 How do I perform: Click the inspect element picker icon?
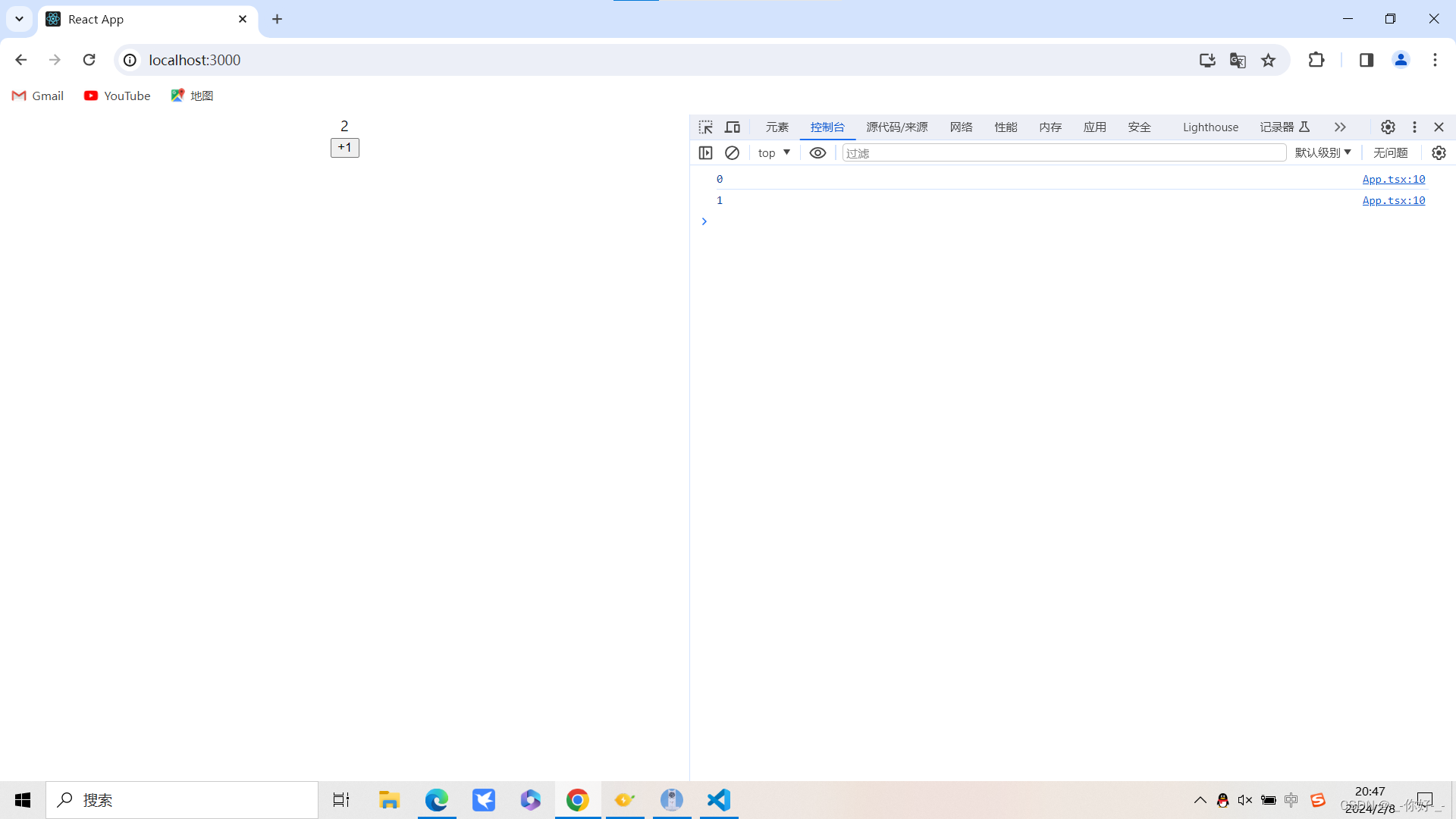coord(705,127)
